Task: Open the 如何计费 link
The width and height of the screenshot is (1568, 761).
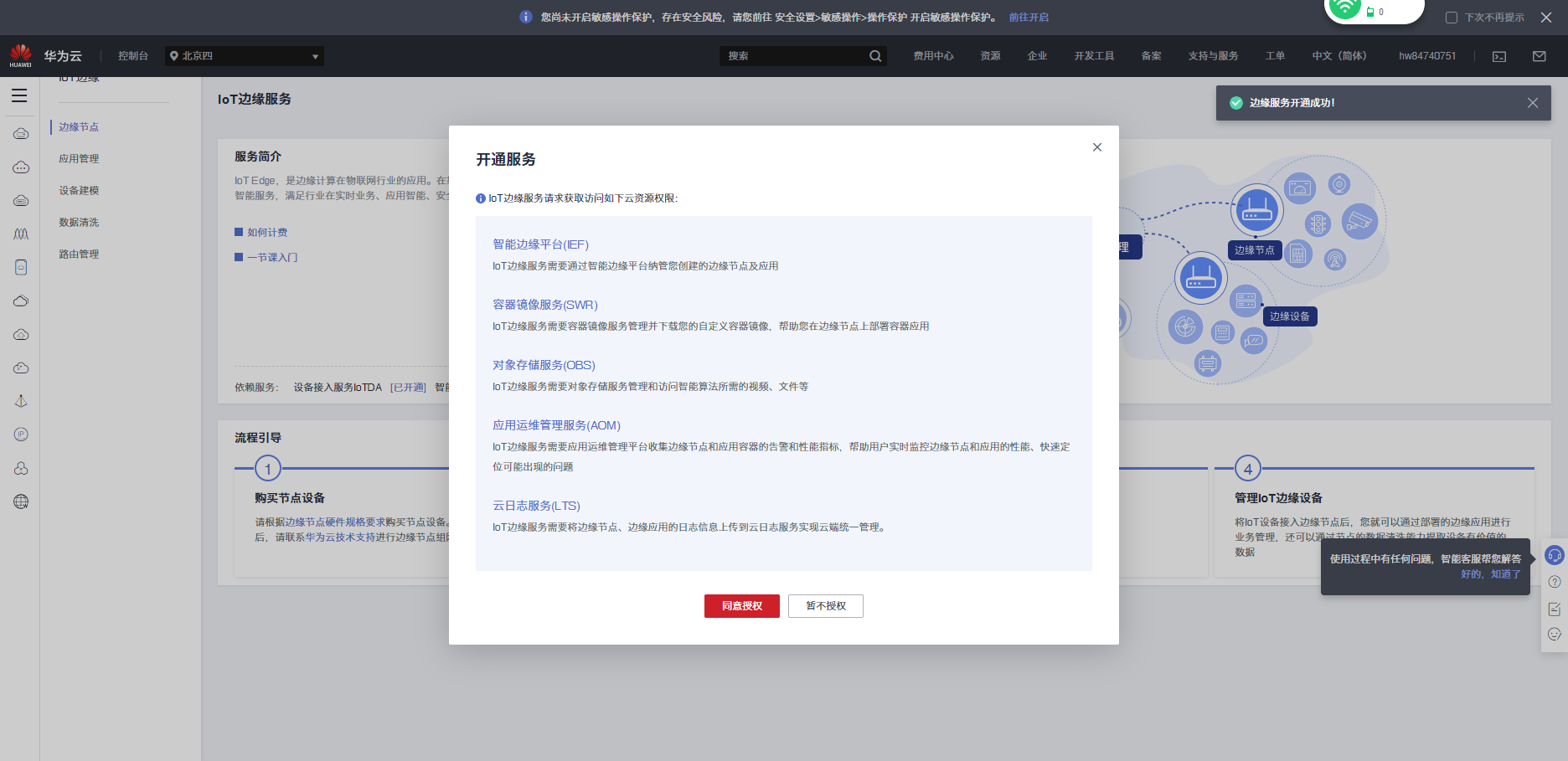Action: (267, 233)
